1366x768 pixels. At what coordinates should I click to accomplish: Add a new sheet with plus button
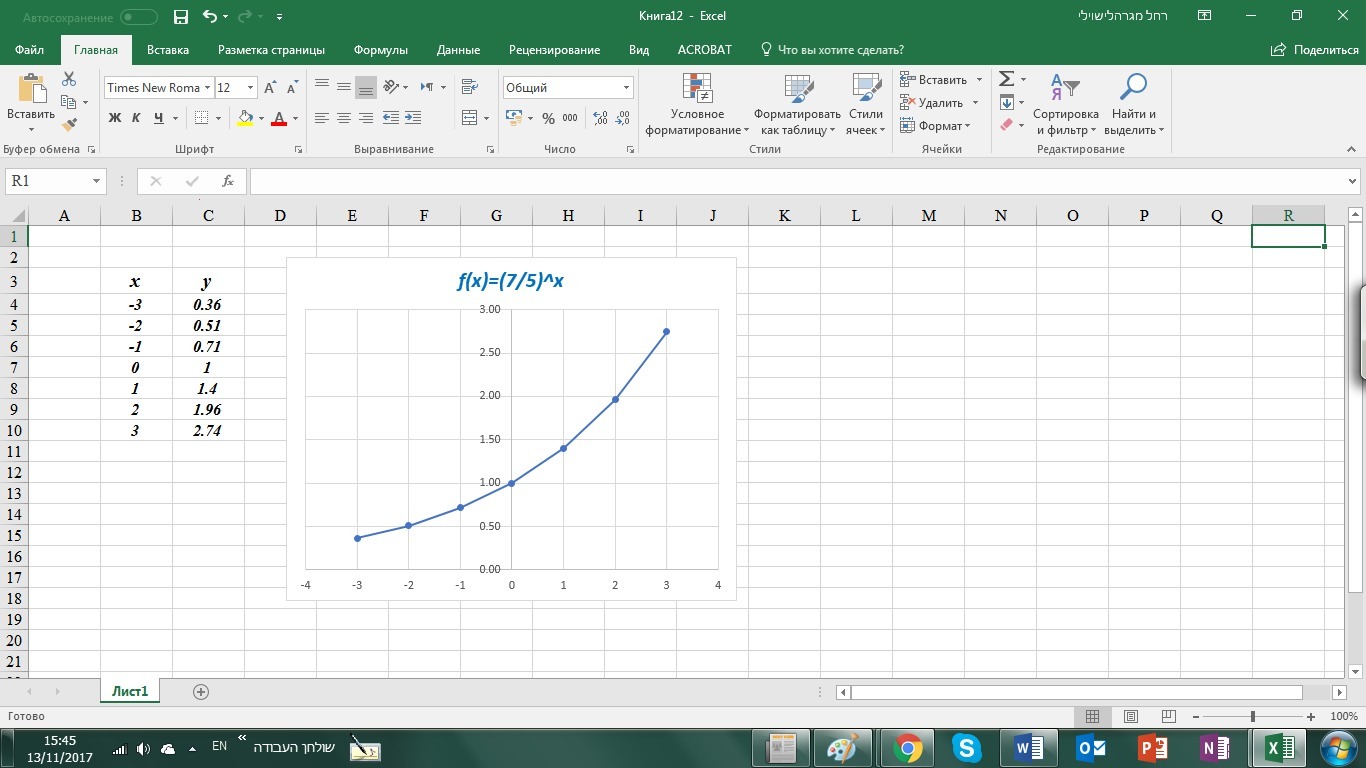(x=201, y=691)
